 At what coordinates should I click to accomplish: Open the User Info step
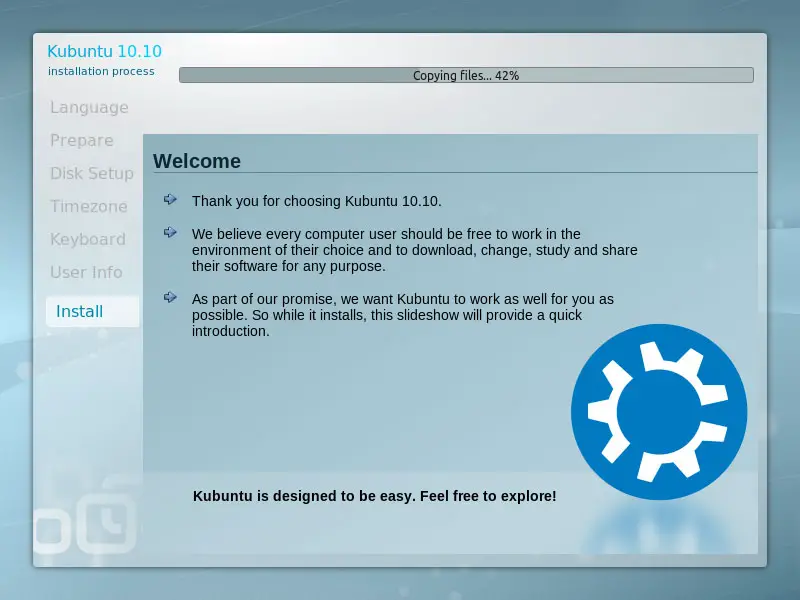(86, 272)
